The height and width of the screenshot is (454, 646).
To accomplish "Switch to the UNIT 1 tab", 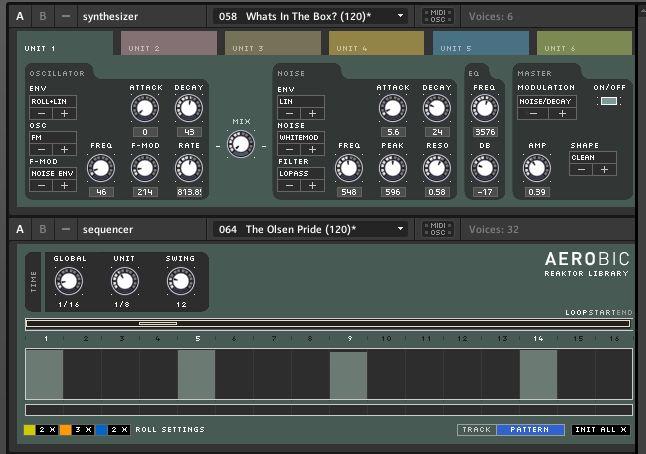I will (x=65, y=44).
